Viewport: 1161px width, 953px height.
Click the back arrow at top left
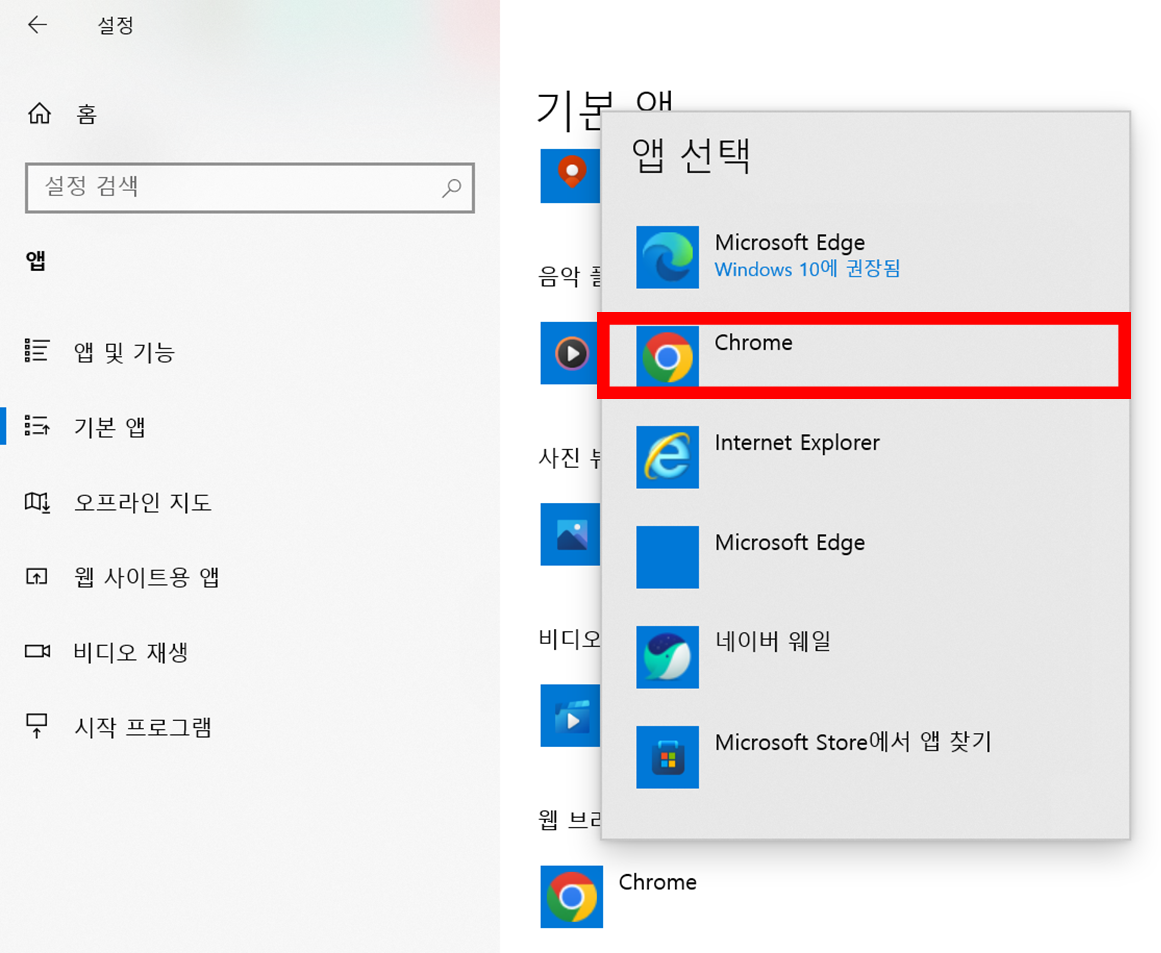click(37, 24)
